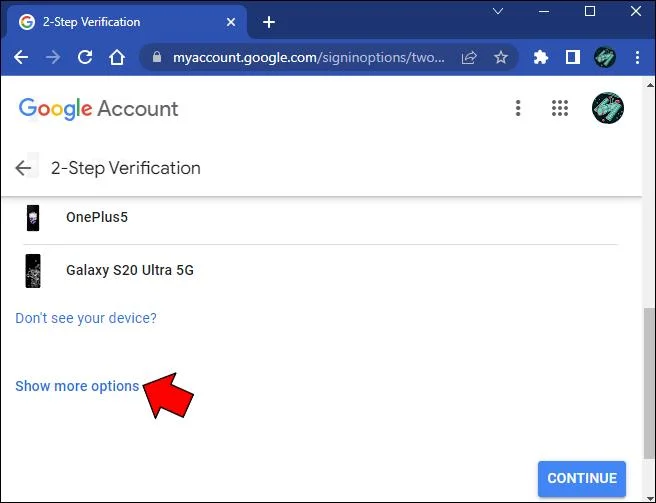Screen dimensions: 656x503
Task: Click the scrollbar up arrow
Action: pyautogui.click(x=650, y=85)
